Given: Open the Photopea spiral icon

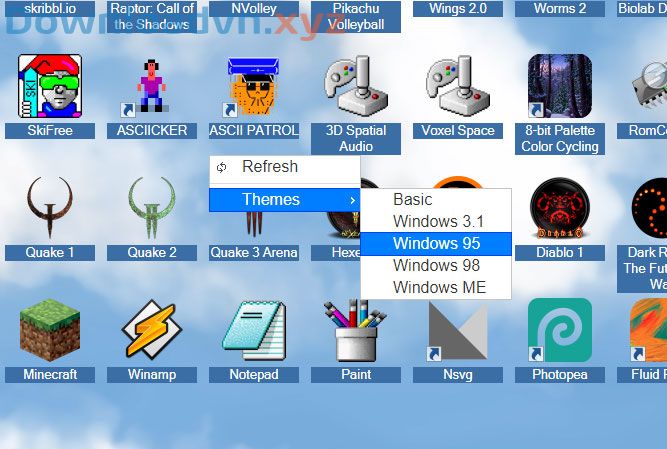Looking at the screenshot, I should (x=560, y=330).
